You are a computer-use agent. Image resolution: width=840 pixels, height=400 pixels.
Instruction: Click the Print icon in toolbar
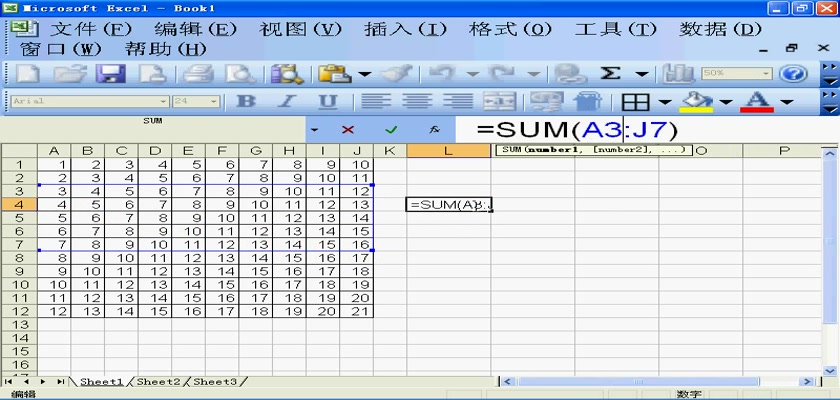tap(198, 73)
